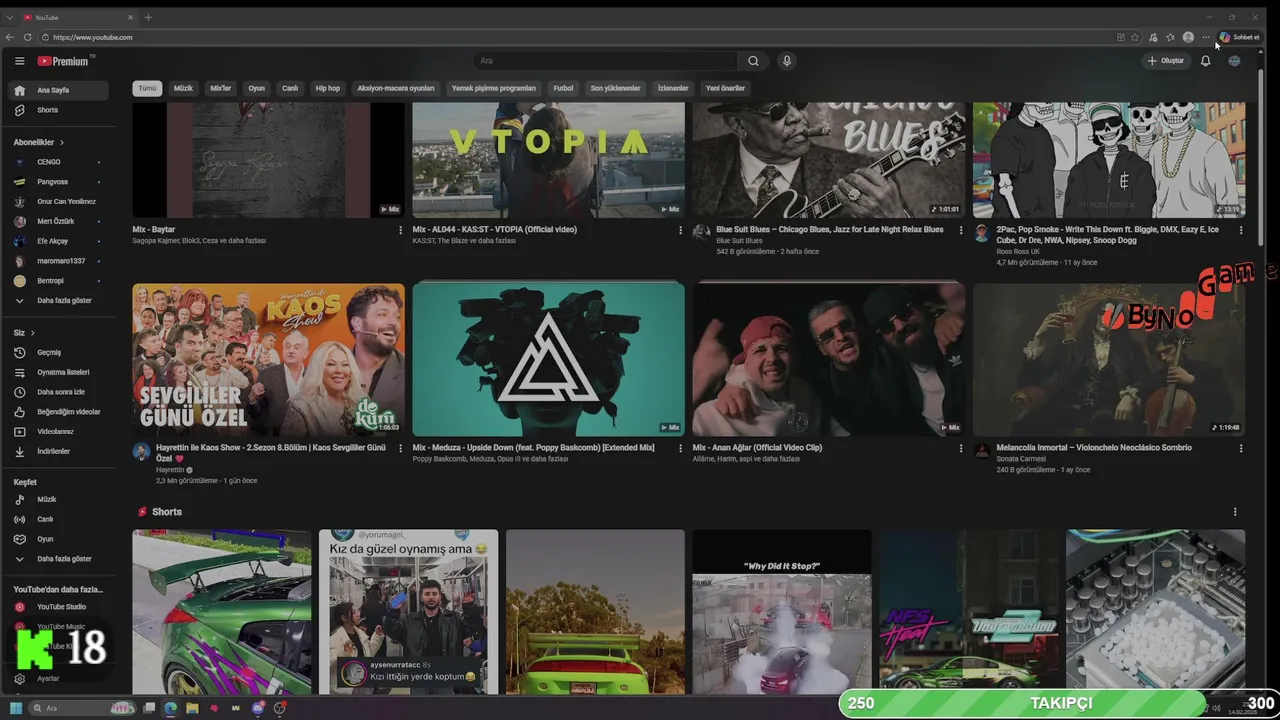
Task: Open the Windows Start menu
Action: 16,708
